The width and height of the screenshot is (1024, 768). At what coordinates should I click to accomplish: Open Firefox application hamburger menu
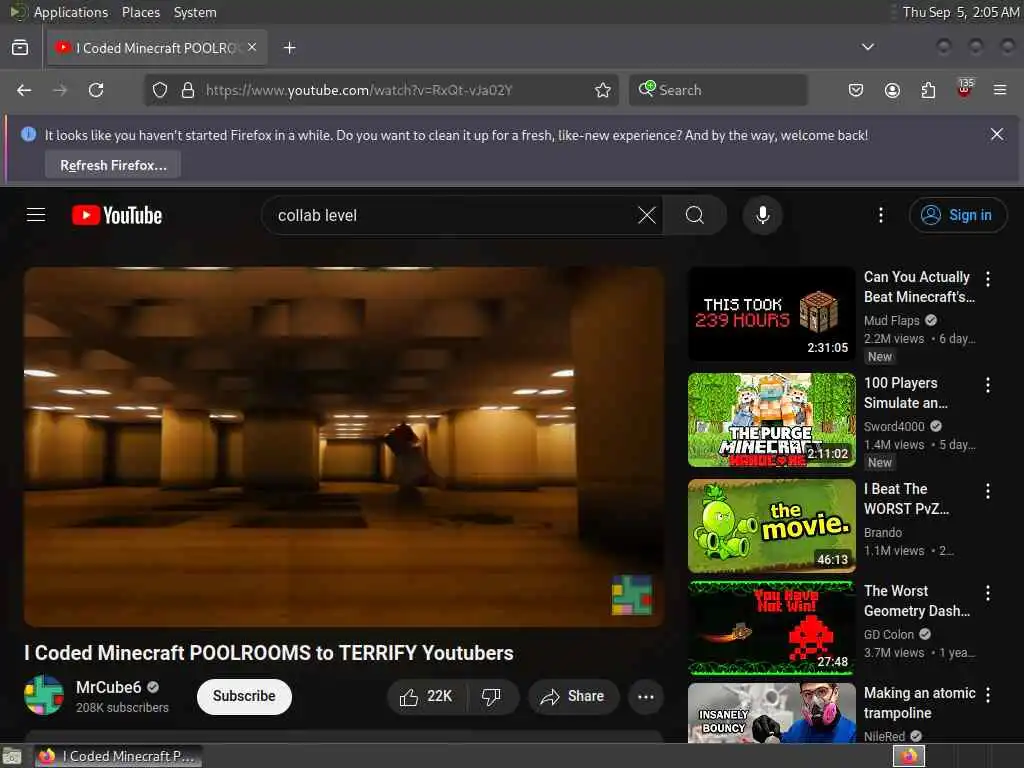pyautogui.click(x=1000, y=89)
